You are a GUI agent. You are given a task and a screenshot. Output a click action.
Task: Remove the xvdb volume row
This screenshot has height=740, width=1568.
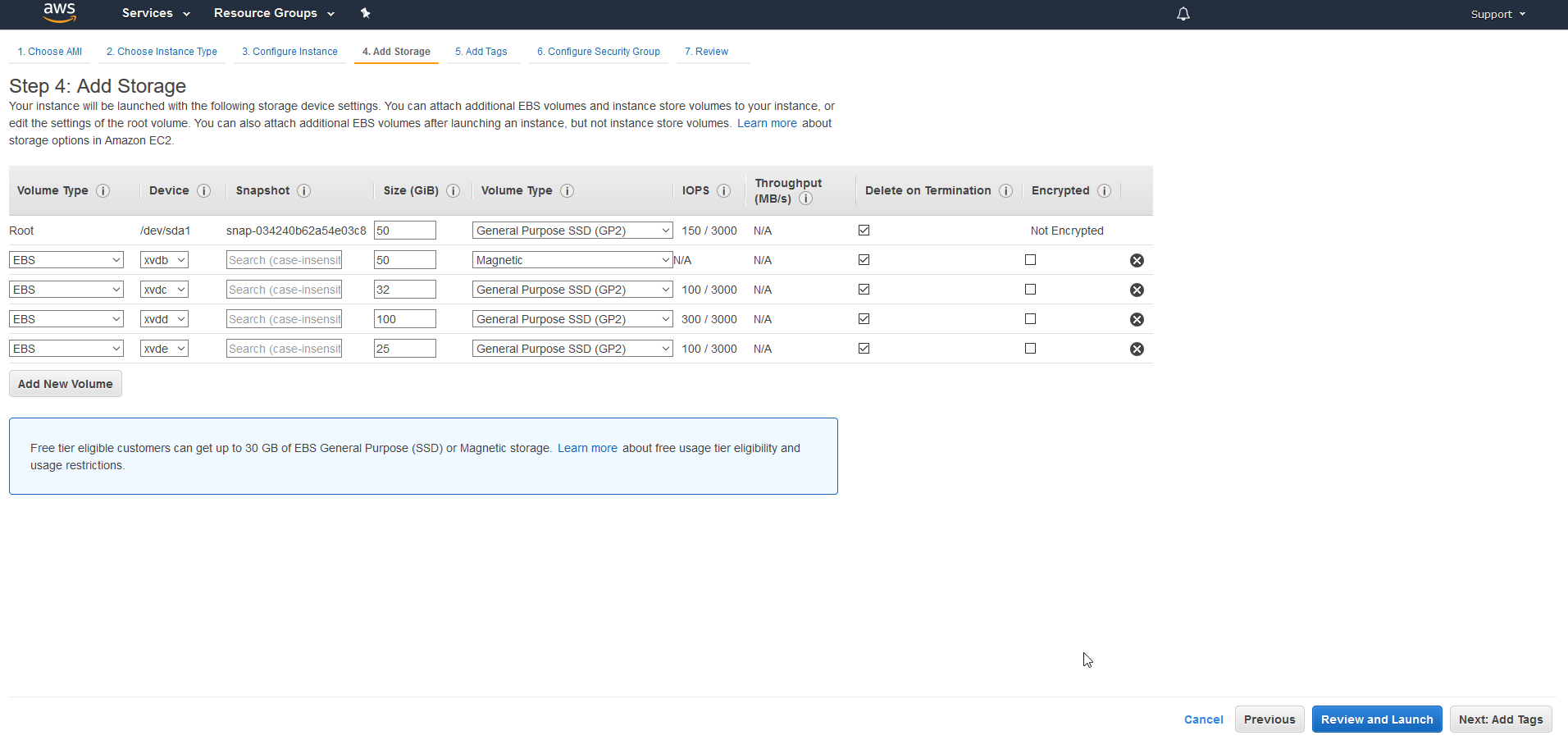click(x=1137, y=260)
